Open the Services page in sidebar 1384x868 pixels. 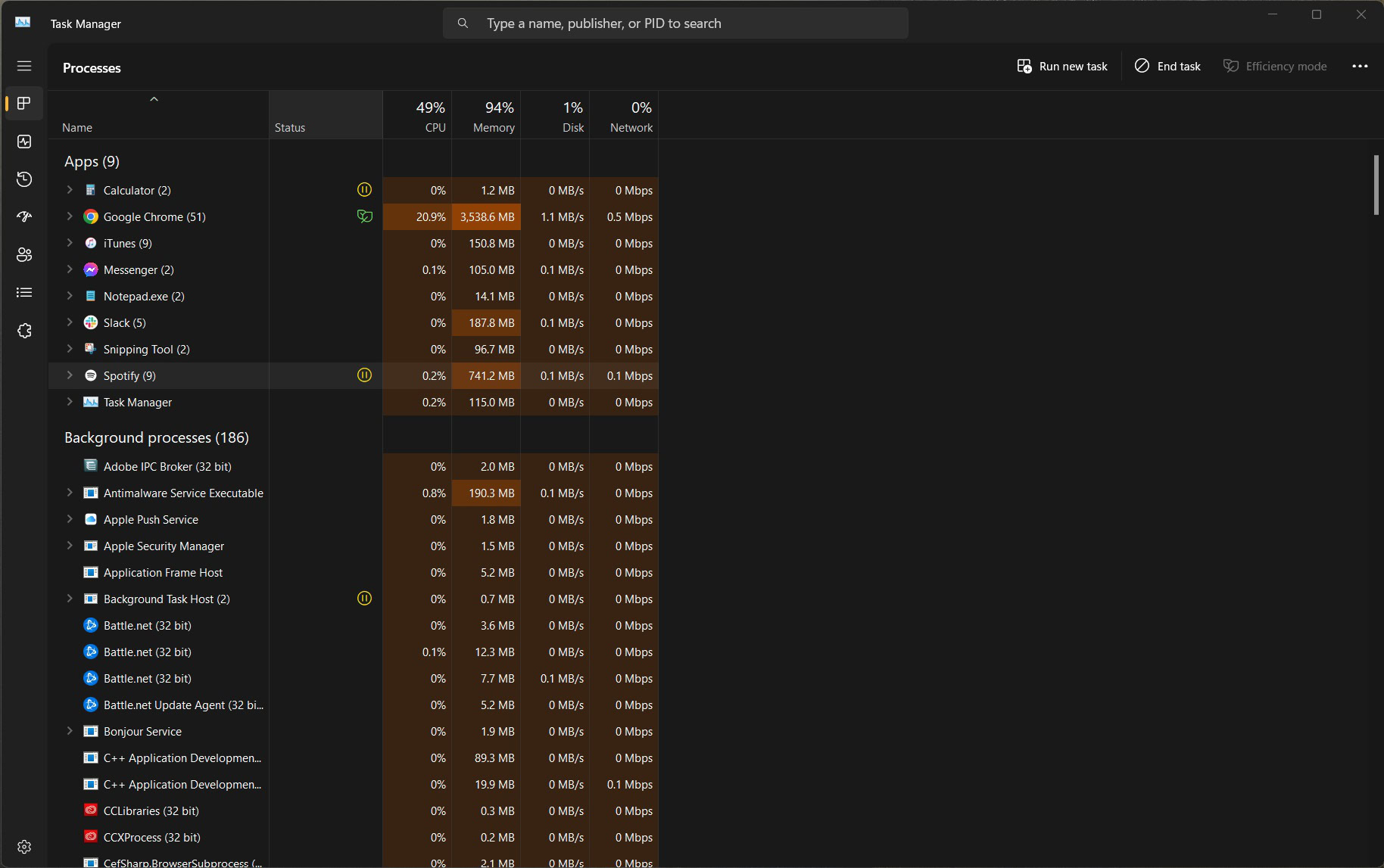(24, 331)
